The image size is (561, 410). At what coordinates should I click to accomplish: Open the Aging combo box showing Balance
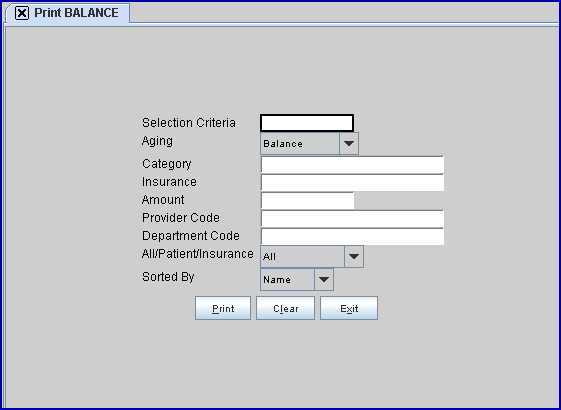[309, 143]
